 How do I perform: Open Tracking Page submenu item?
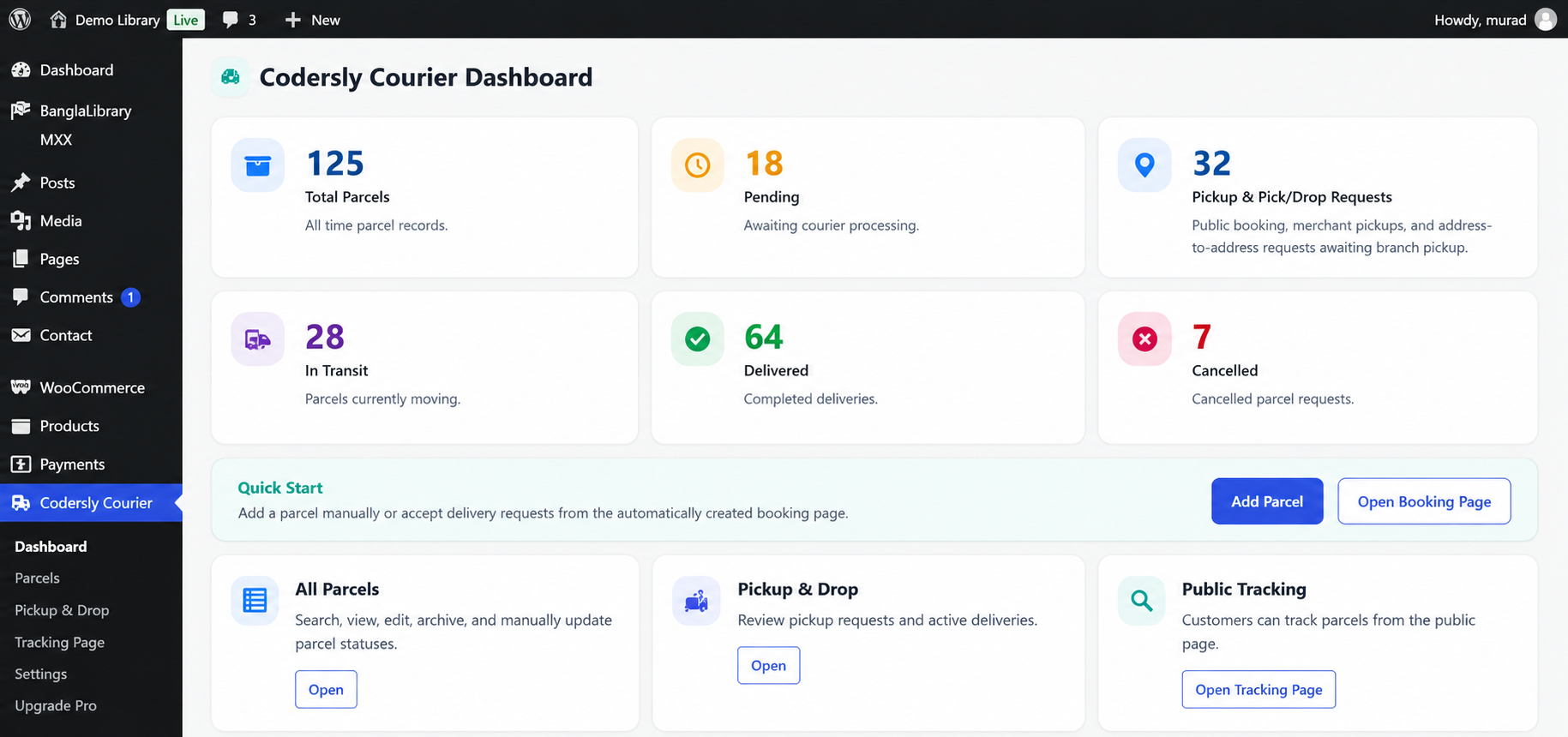(x=59, y=642)
